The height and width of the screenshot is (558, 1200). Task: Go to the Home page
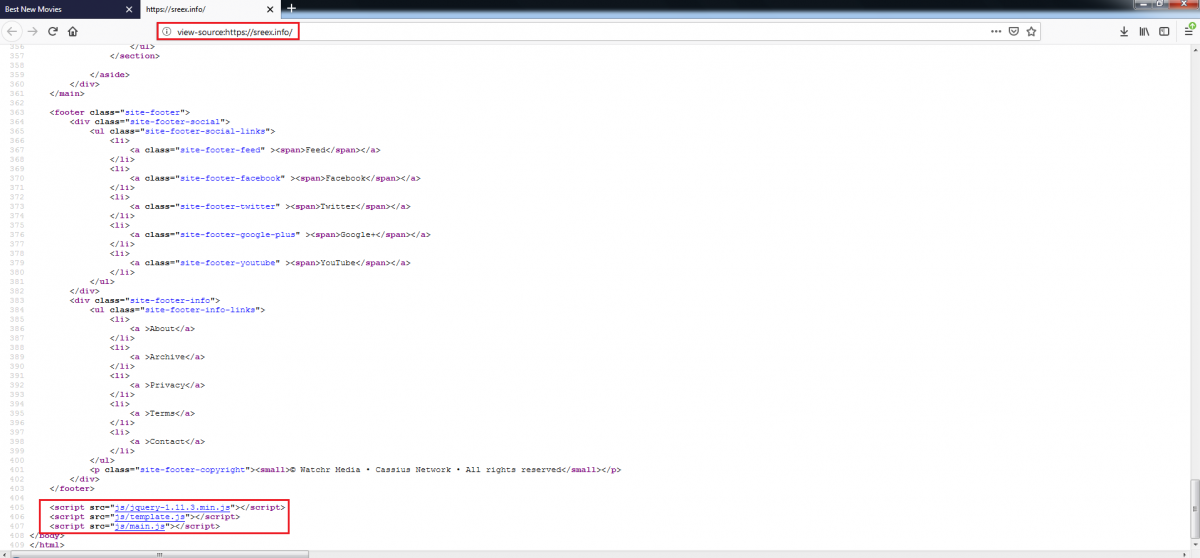coord(73,31)
